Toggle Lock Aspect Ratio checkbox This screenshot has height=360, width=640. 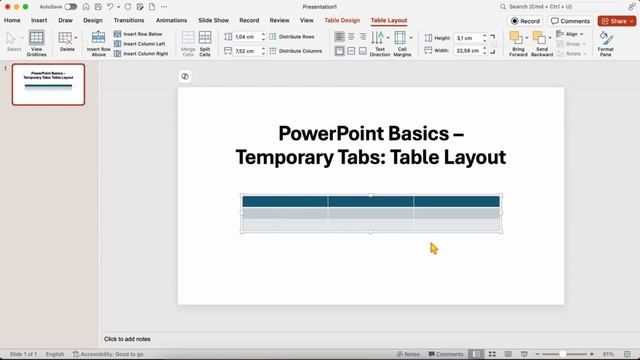click(x=493, y=44)
